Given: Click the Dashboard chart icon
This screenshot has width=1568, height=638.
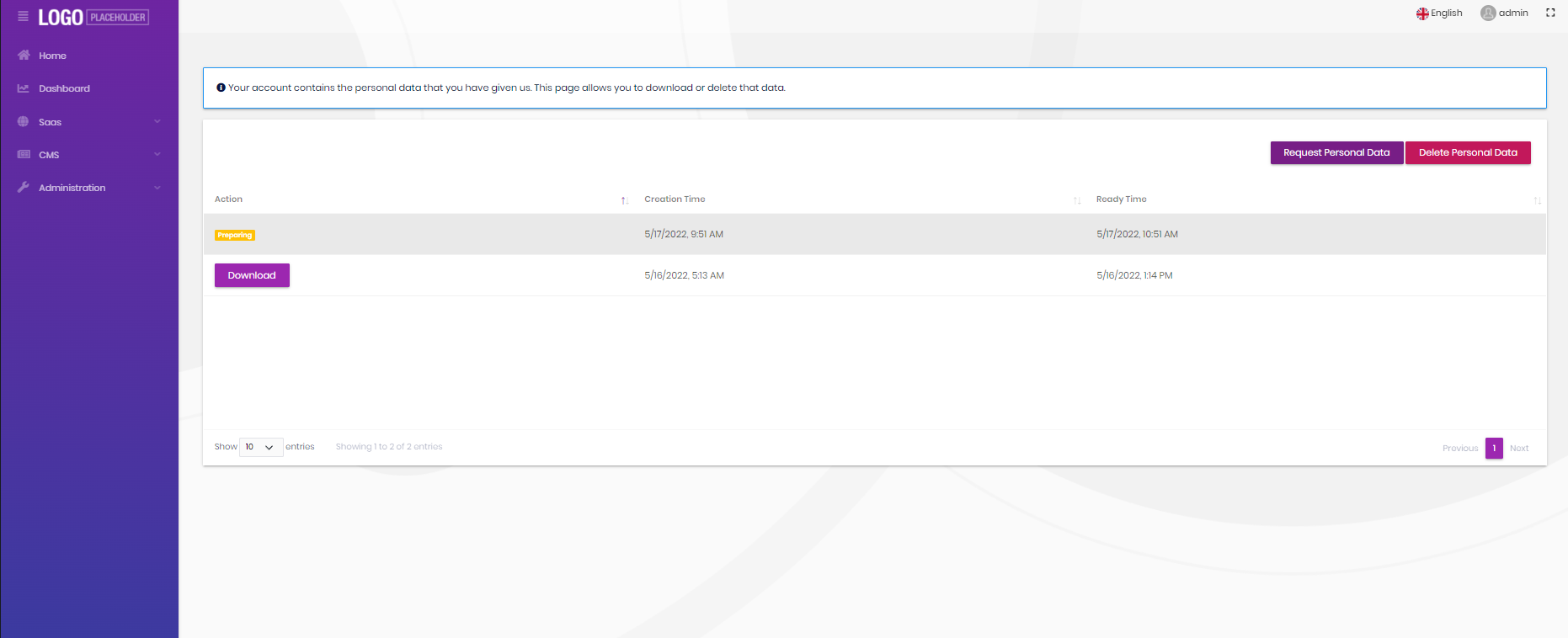Looking at the screenshot, I should click(24, 88).
